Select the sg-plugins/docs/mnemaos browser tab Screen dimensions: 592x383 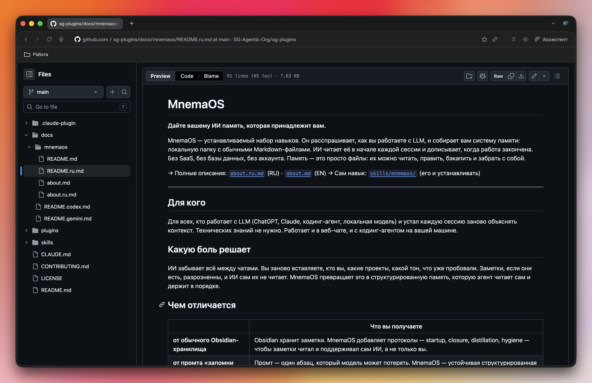pos(85,23)
